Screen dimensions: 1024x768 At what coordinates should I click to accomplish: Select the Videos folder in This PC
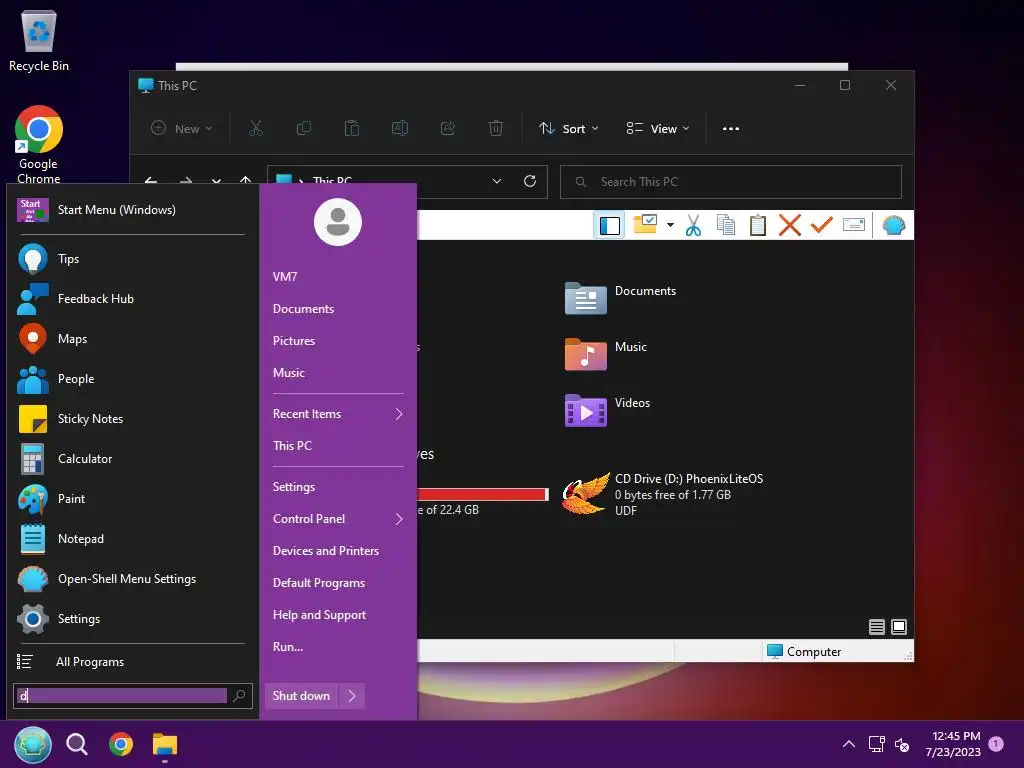click(x=607, y=410)
